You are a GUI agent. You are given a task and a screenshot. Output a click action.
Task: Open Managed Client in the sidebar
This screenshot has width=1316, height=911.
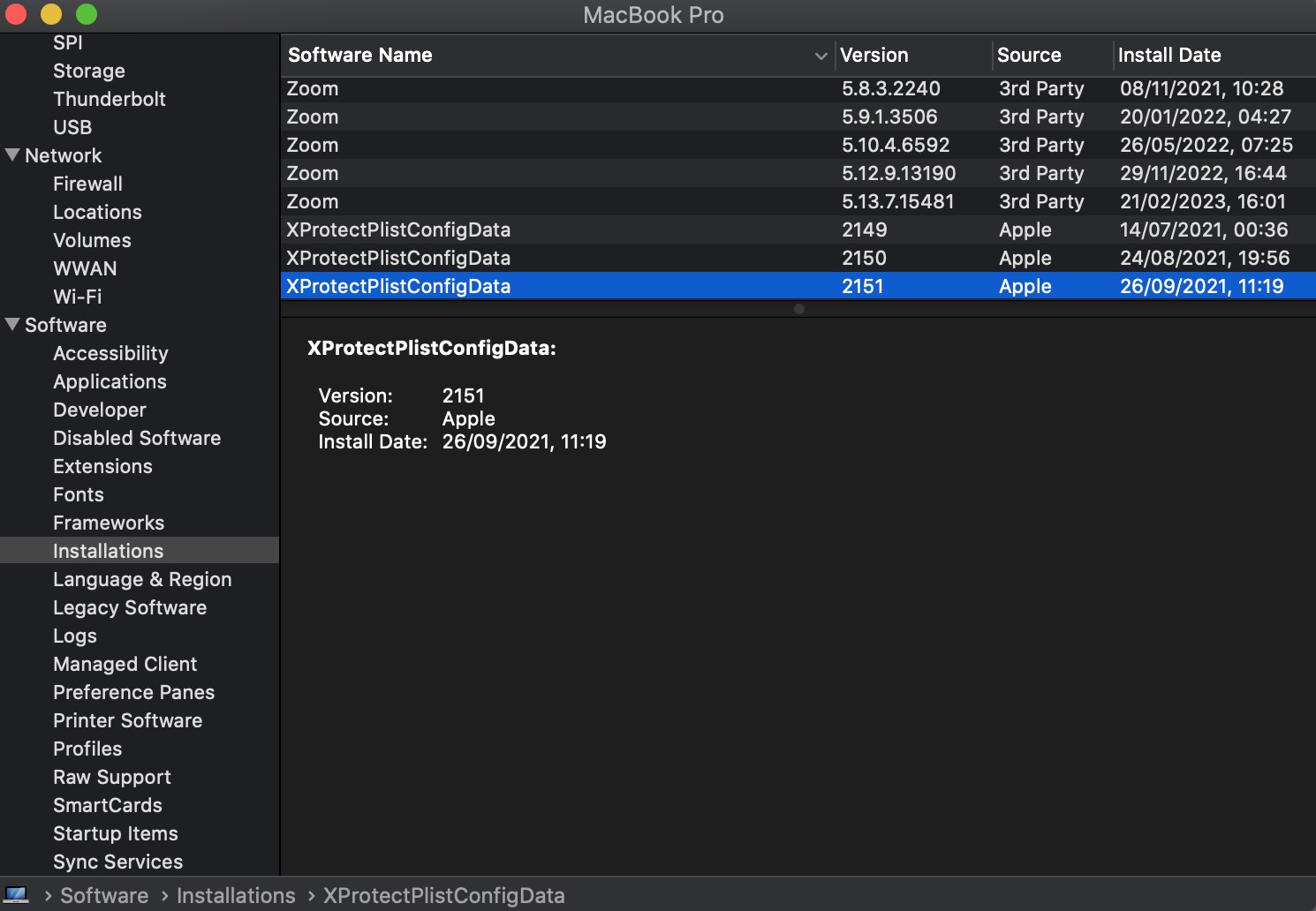125,664
